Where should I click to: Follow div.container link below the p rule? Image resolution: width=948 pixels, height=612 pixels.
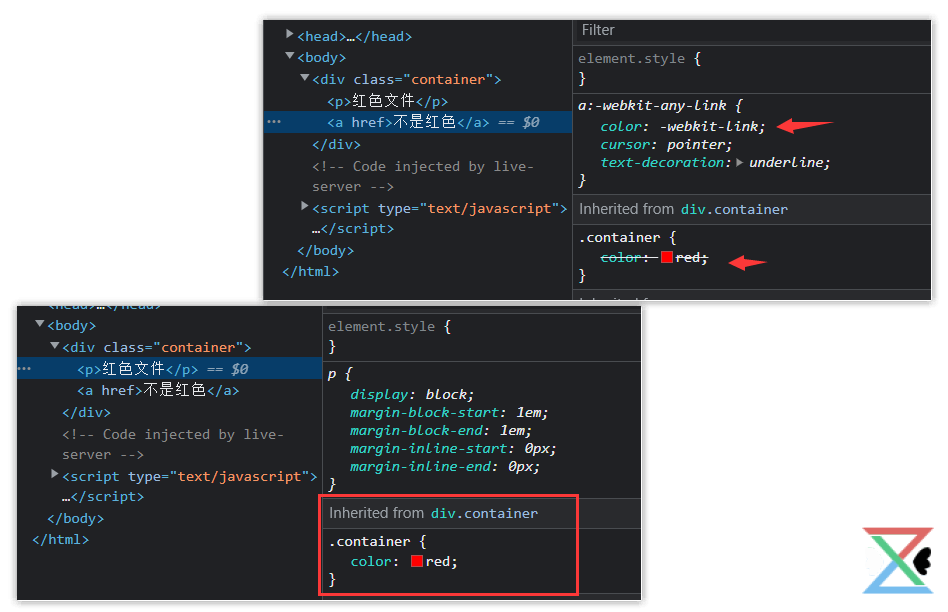tap(484, 513)
